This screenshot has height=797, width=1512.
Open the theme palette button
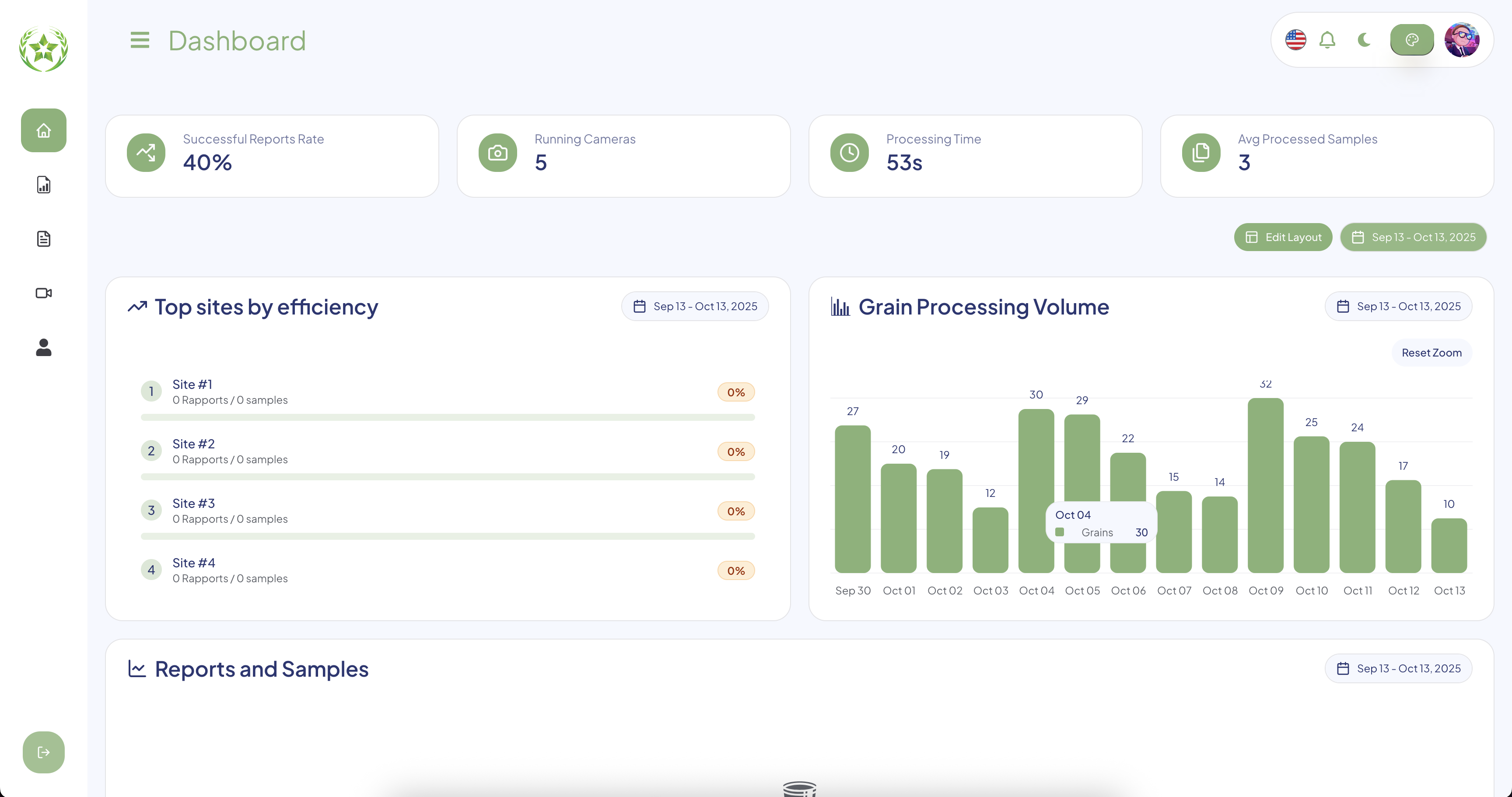1412,40
